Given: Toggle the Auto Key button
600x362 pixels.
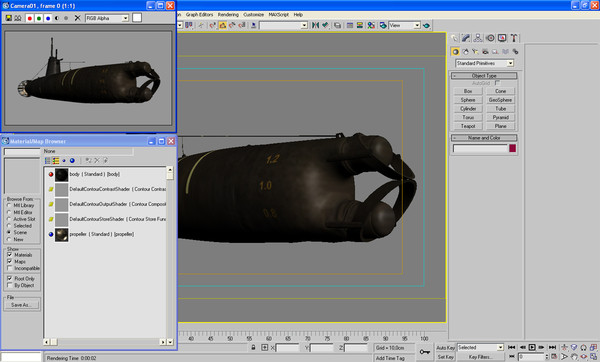Looking at the screenshot, I should point(445,347).
